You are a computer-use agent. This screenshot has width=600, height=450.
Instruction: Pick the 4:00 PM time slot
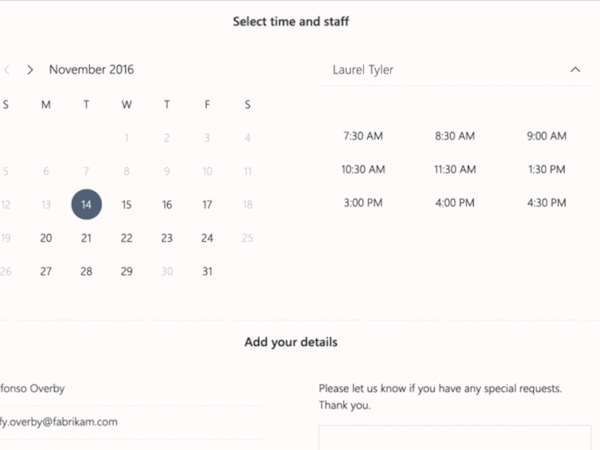455,204
